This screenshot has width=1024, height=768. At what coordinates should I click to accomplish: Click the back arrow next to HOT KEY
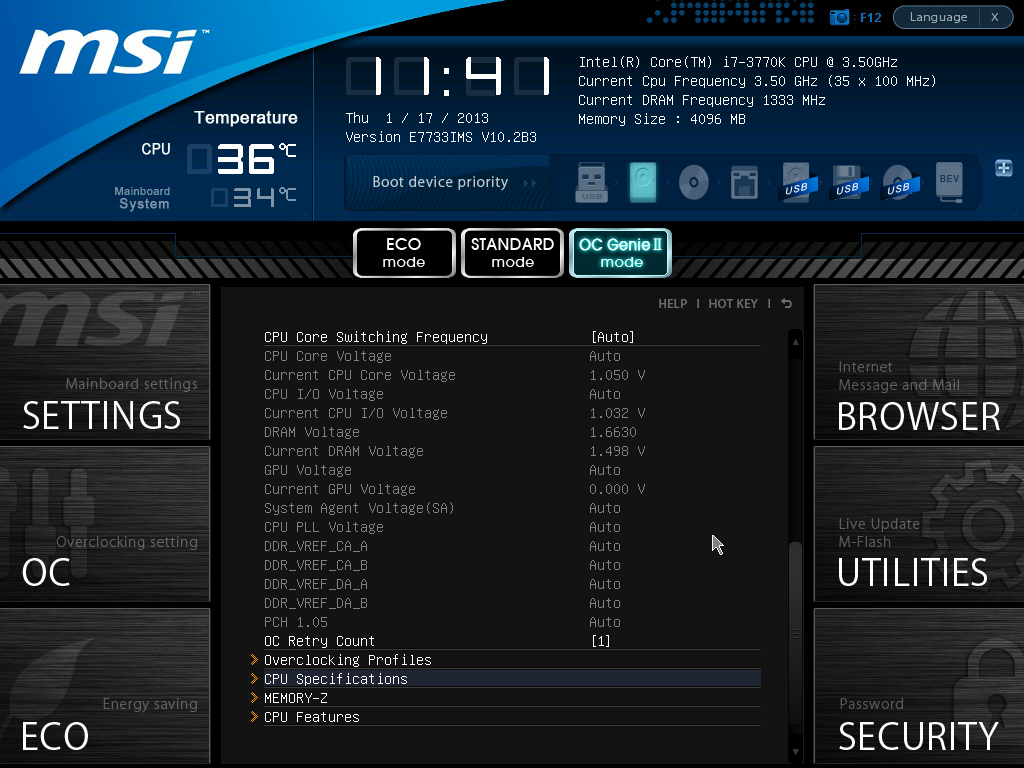786,304
